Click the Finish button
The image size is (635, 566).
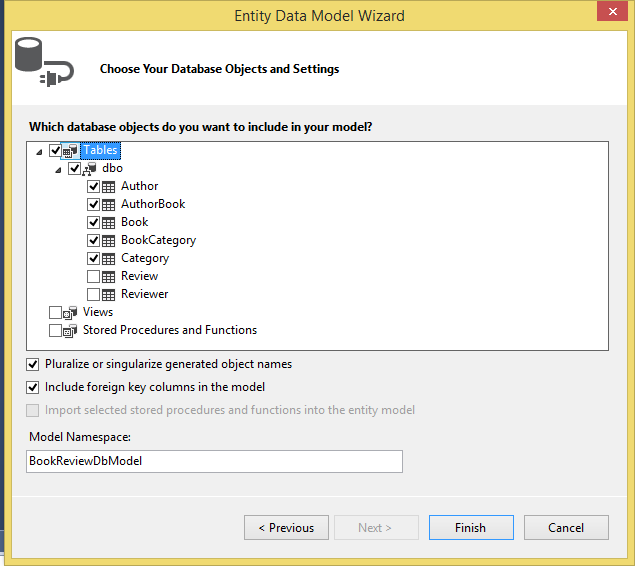pos(471,528)
